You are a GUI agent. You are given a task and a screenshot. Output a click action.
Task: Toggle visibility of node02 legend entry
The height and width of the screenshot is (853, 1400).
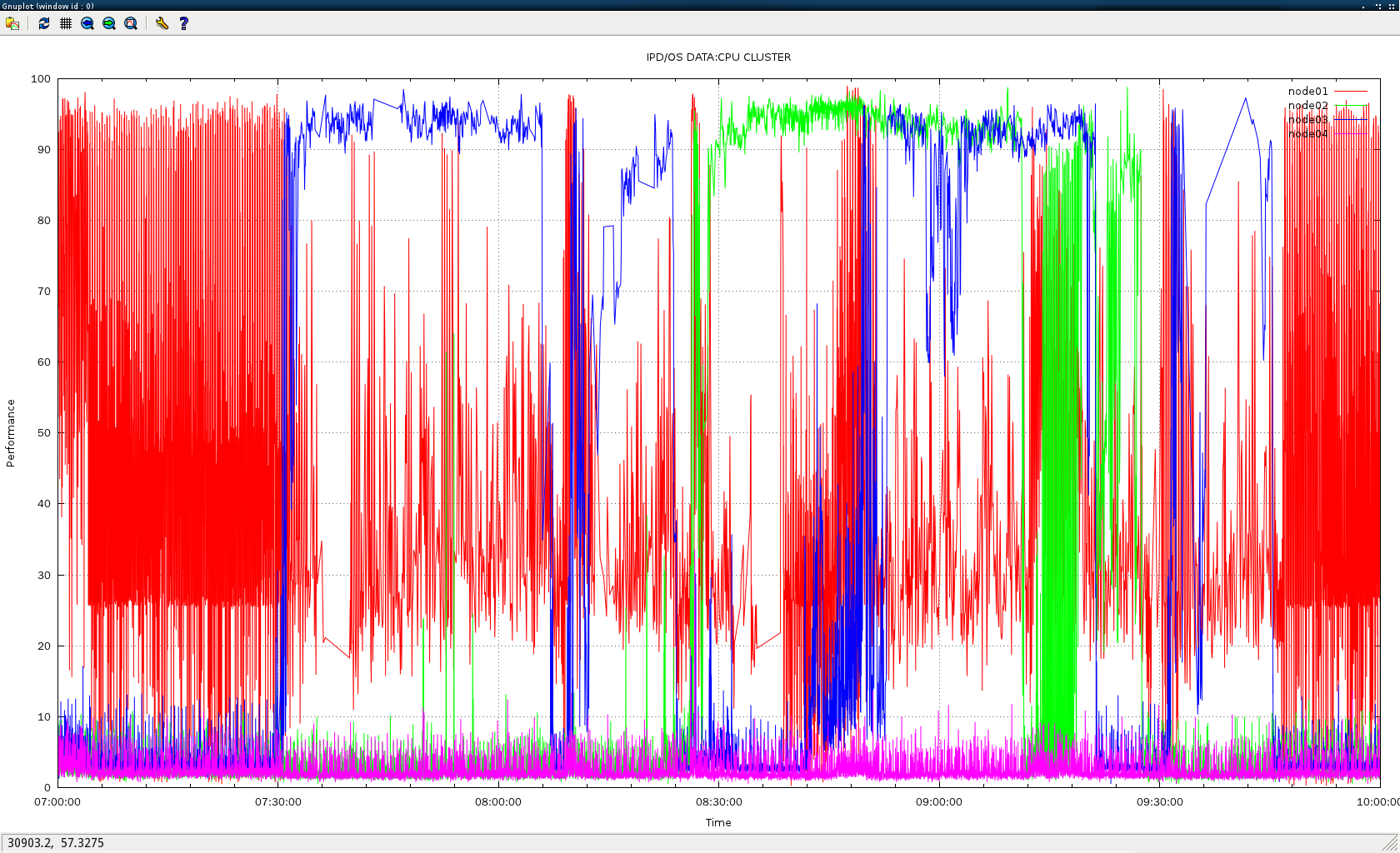tap(1327, 106)
